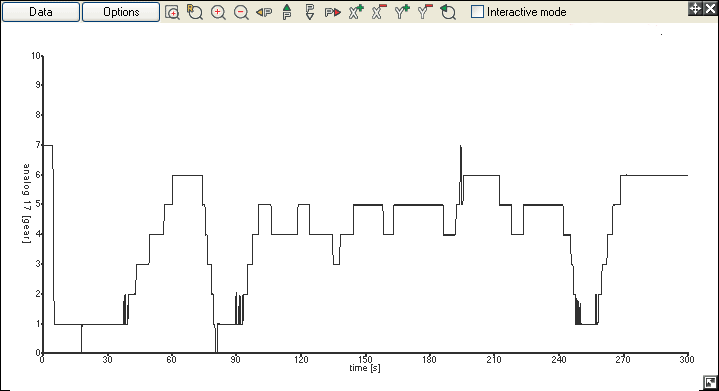Click the resize corner icon at bottom right
The height and width of the screenshot is (391, 719).
pyautogui.click(x=710, y=383)
